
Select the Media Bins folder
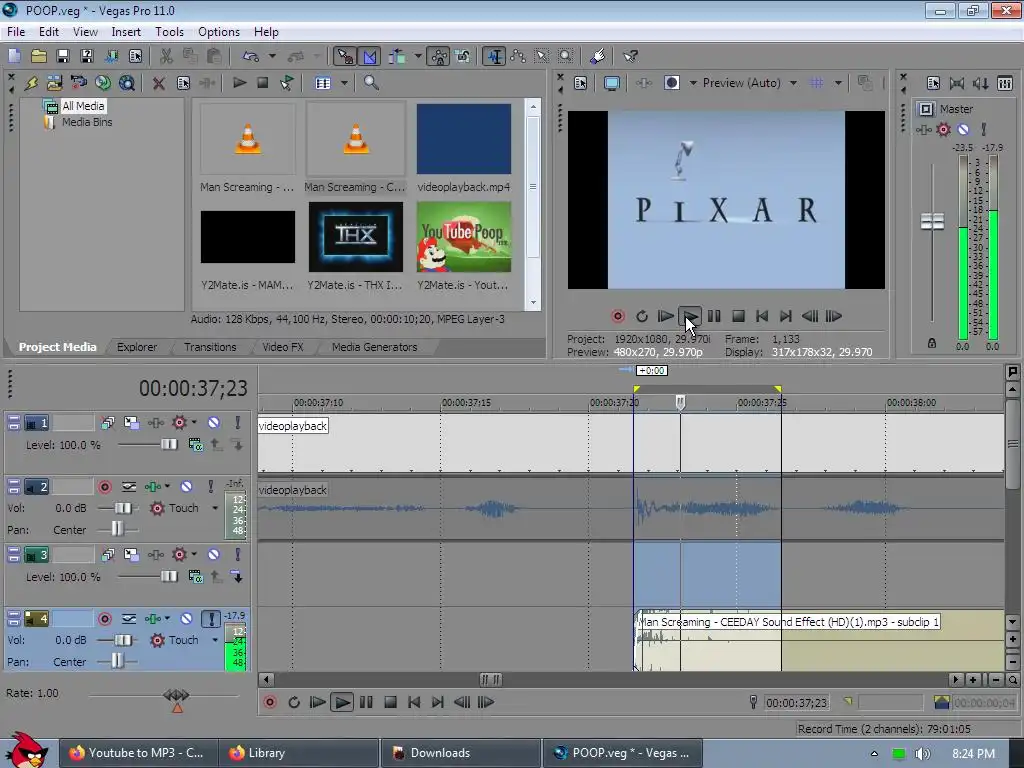coord(87,122)
